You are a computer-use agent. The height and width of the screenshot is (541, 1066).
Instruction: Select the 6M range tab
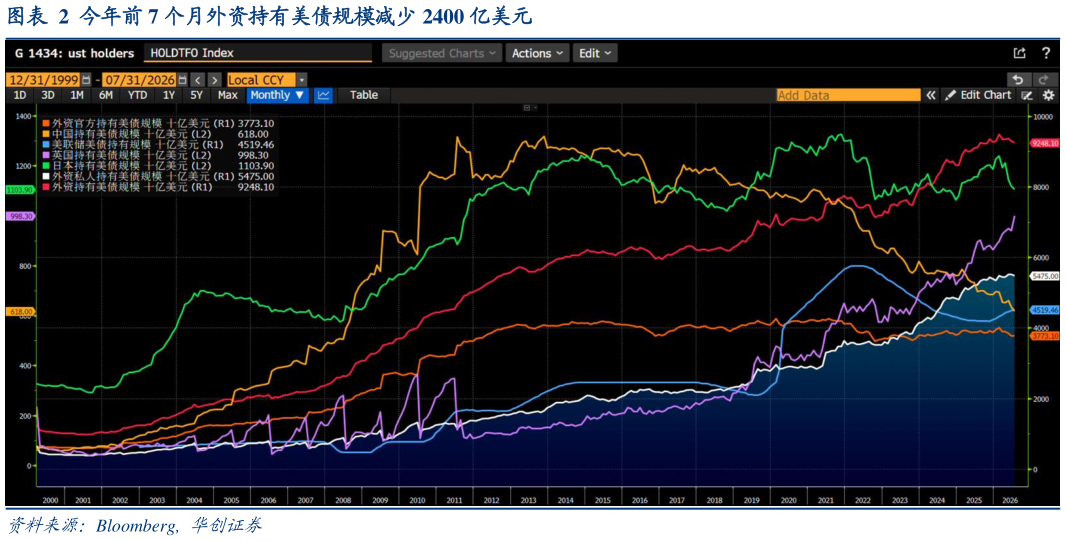(x=105, y=95)
